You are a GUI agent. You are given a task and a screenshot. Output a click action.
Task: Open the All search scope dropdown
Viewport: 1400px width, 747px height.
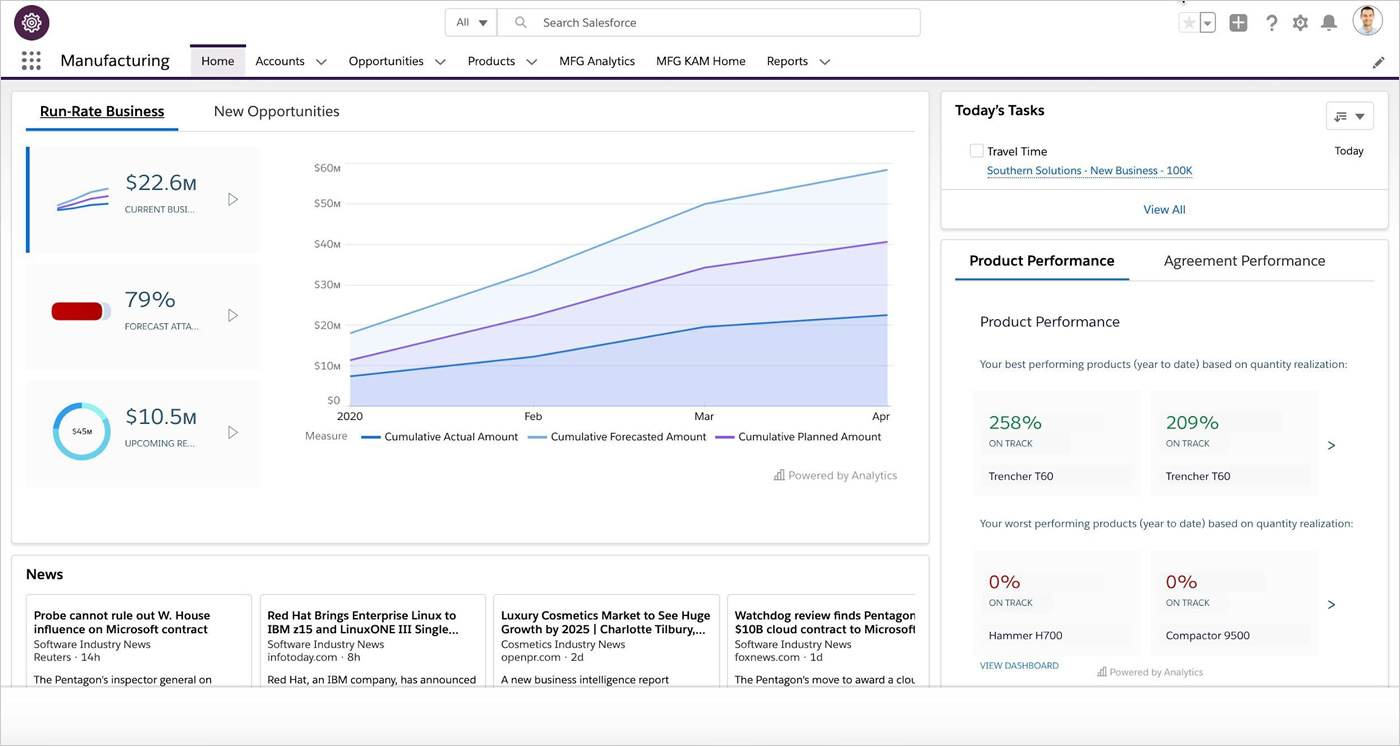471,22
